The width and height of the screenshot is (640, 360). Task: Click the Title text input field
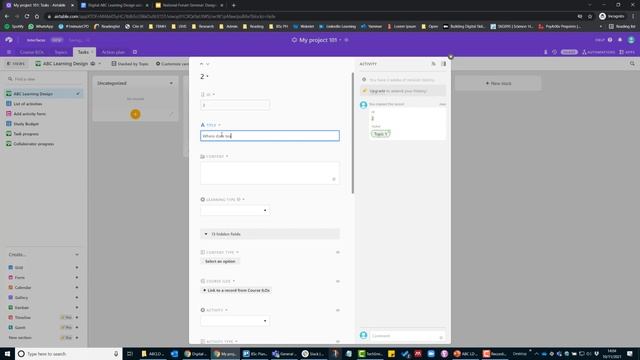tap(270, 136)
